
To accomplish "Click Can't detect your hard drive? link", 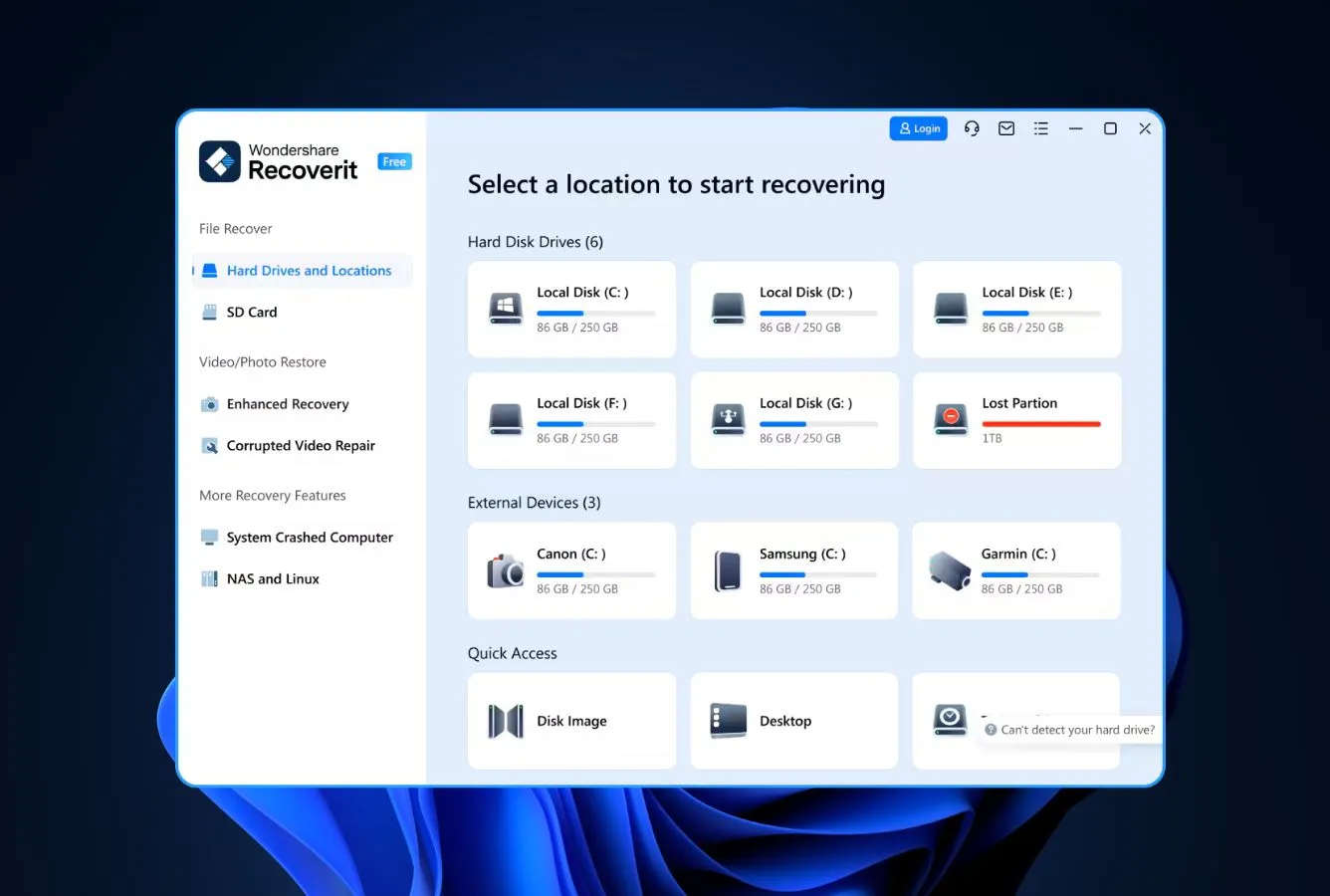I will coord(1078,730).
